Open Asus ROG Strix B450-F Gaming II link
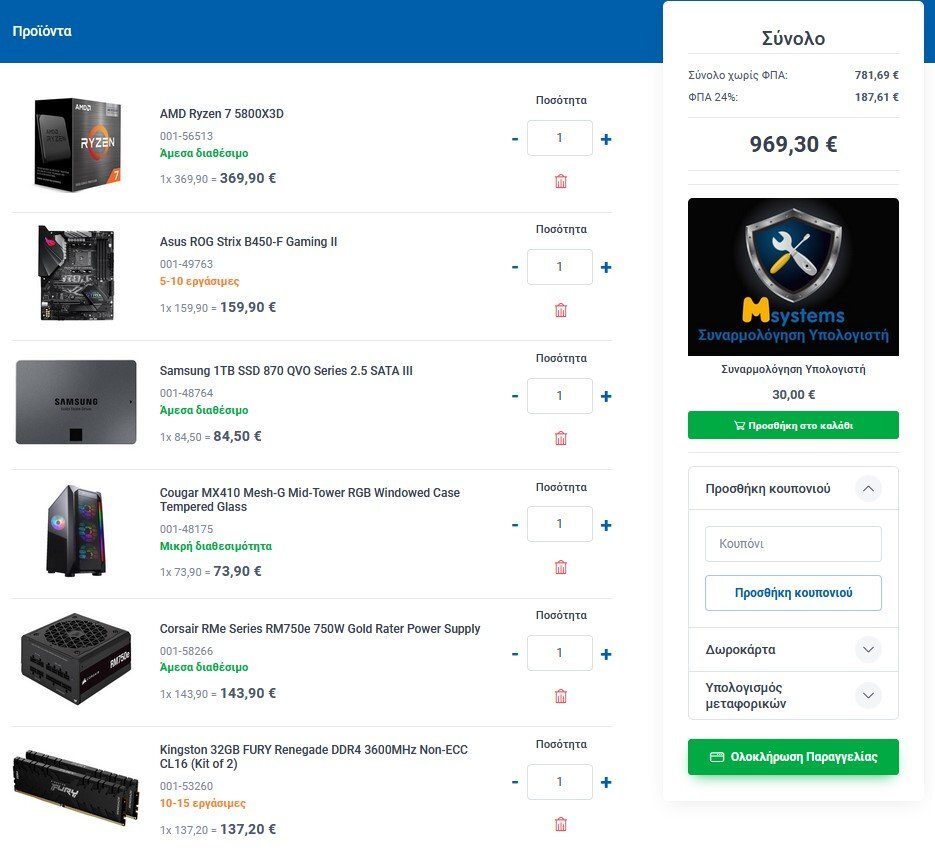The image size is (935, 854). point(249,242)
